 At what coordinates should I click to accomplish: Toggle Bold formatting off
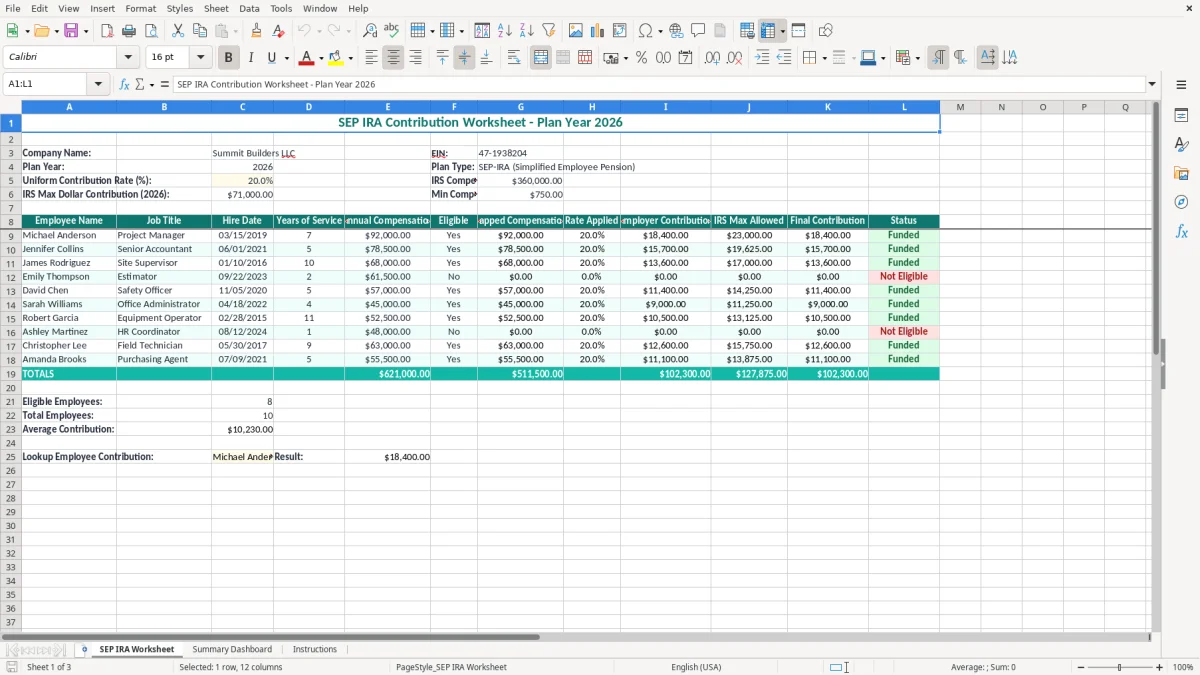[x=228, y=58]
